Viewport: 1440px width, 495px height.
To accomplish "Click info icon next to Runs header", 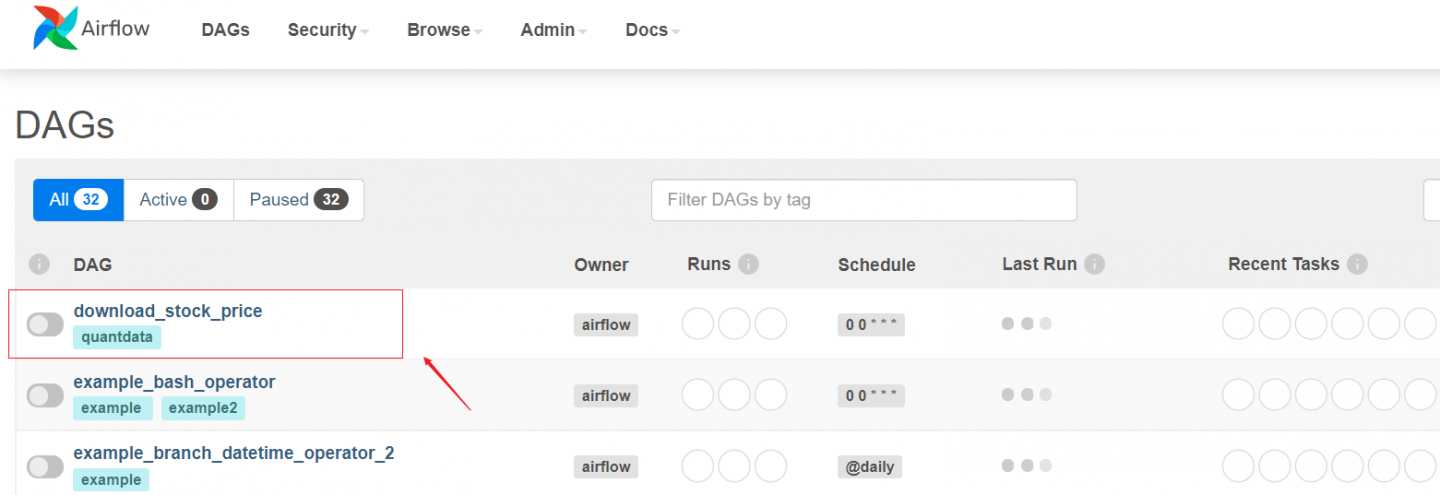I will tap(748, 264).
